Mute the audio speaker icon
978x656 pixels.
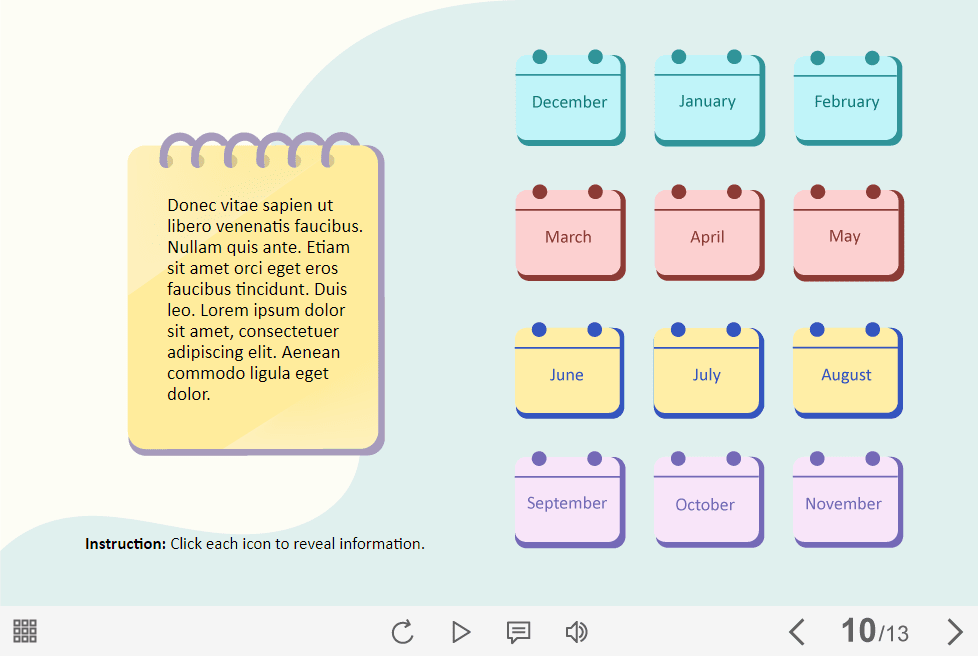coord(576,632)
